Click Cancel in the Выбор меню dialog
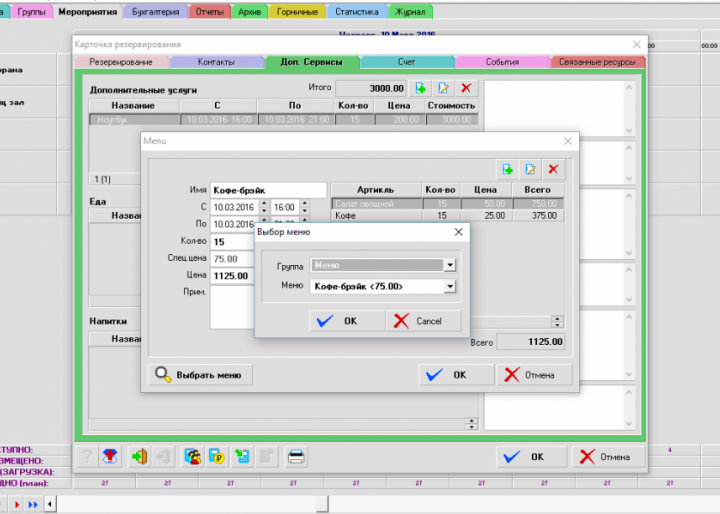720x514 pixels. point(424,321)
